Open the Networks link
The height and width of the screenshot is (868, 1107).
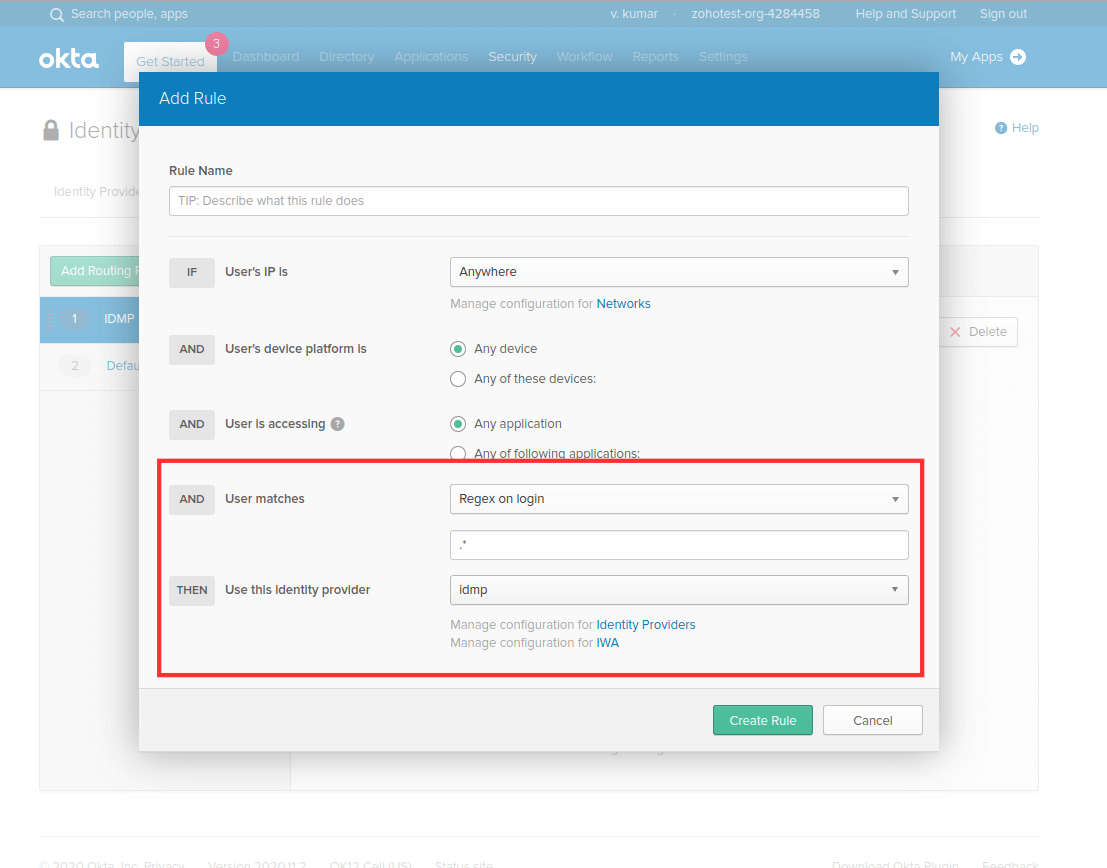pyautogui.click(x=623, y=304)
